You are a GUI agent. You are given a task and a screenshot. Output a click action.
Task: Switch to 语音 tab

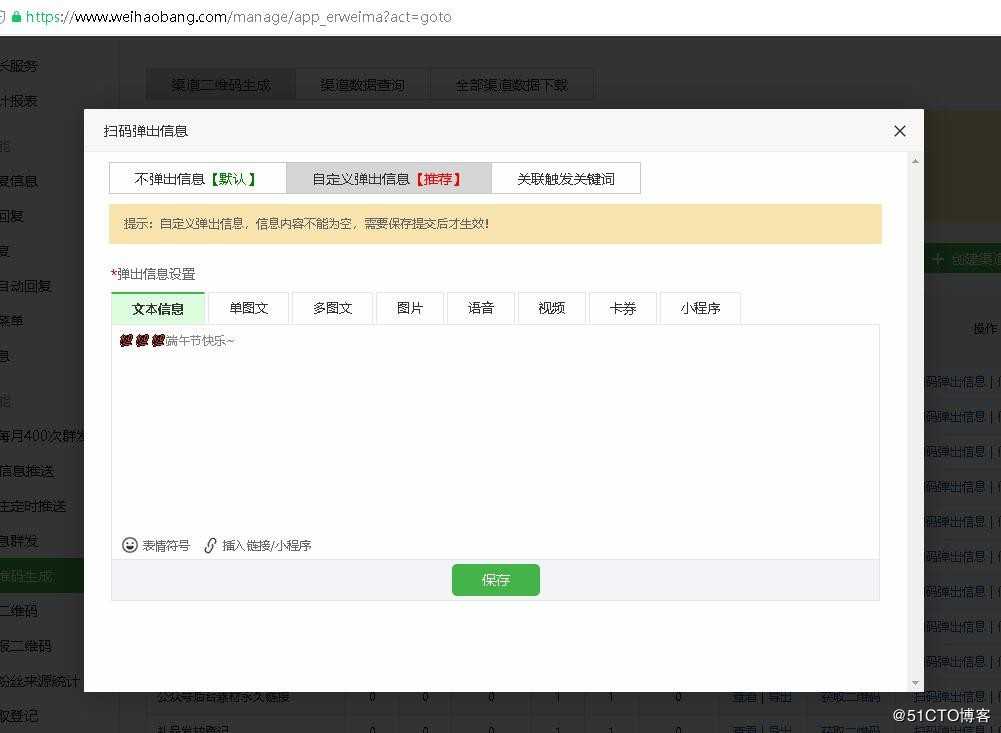pyautogui.click(x=481, y=308)
